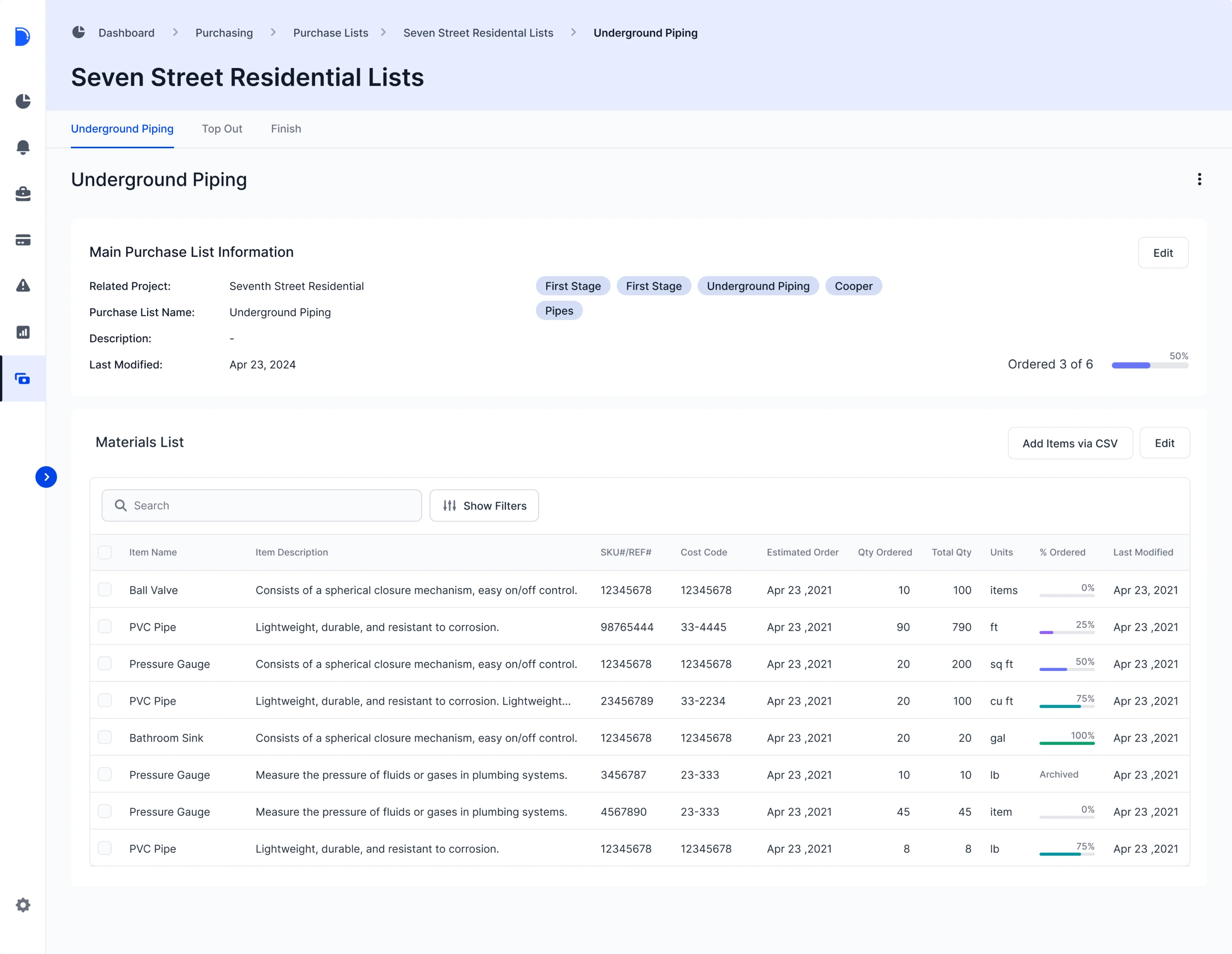1232x954 pixels.
Task: Open the notifications bell in sidebar
Action: [x=23, y=147]
